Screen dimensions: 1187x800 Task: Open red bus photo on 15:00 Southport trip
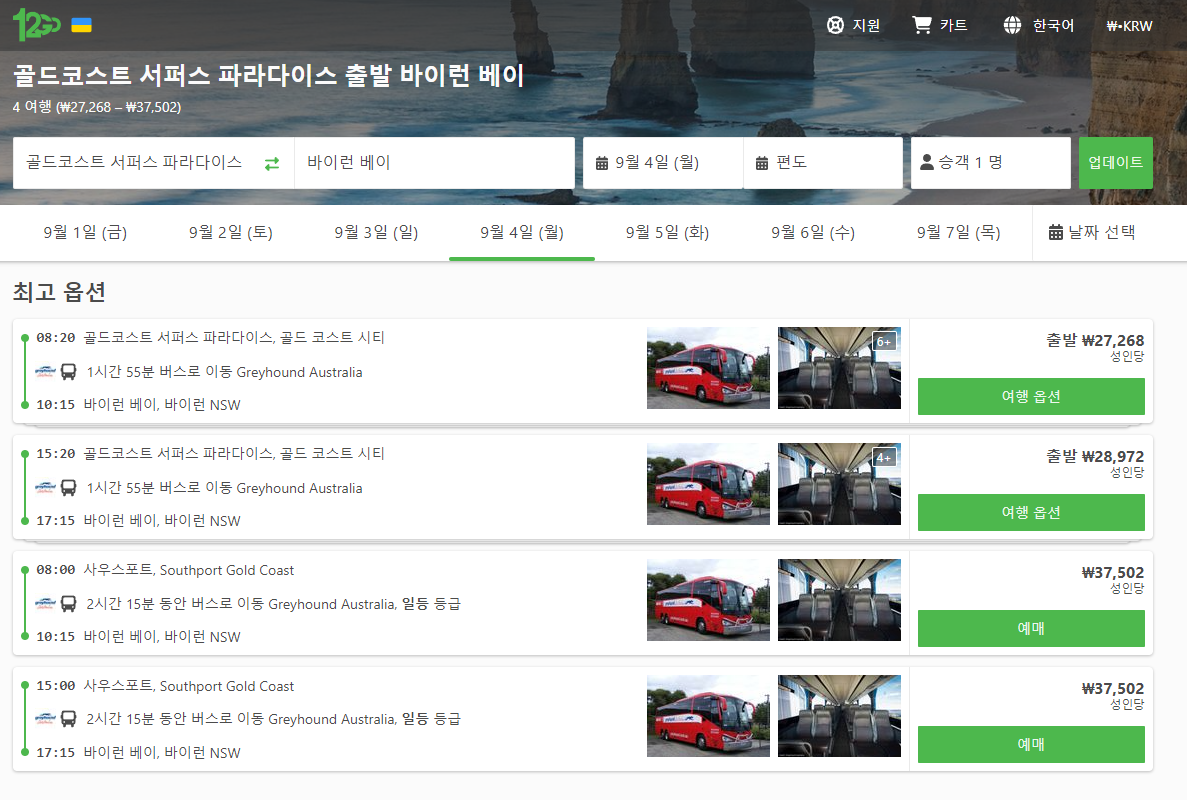(x=709, y=716)
